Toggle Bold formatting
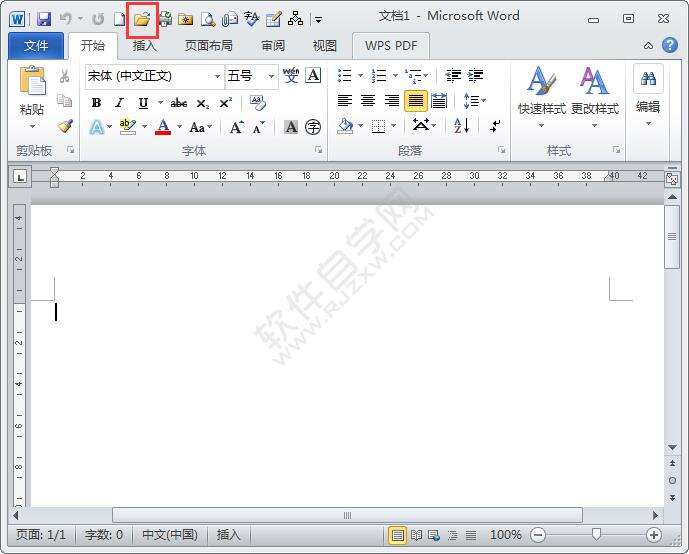 96,103
